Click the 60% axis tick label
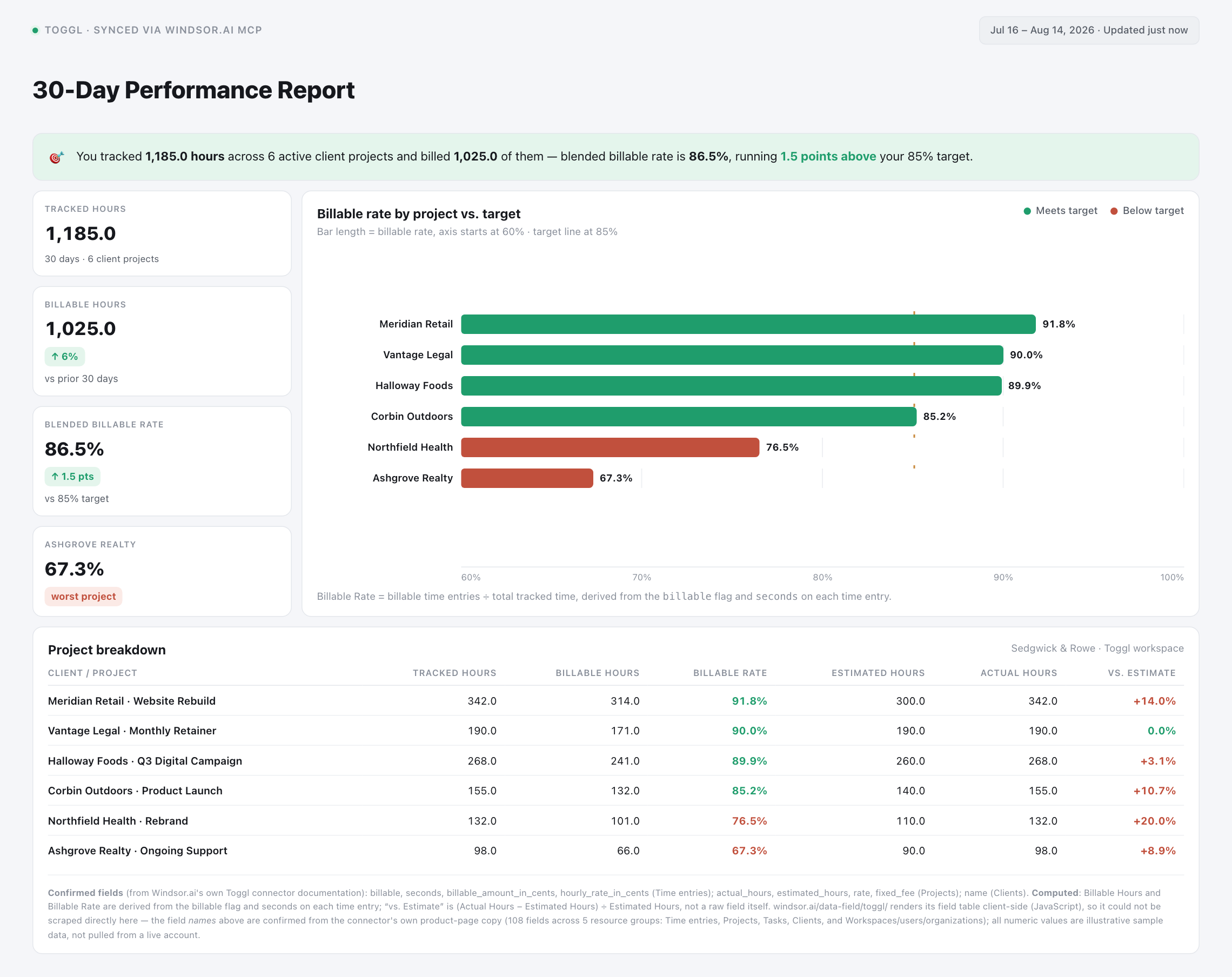1232x977 pixels. click(x=471, y=578)
